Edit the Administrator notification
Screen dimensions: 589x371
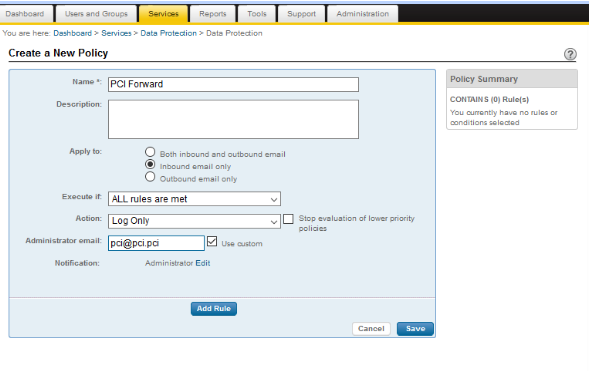(203, 263)
